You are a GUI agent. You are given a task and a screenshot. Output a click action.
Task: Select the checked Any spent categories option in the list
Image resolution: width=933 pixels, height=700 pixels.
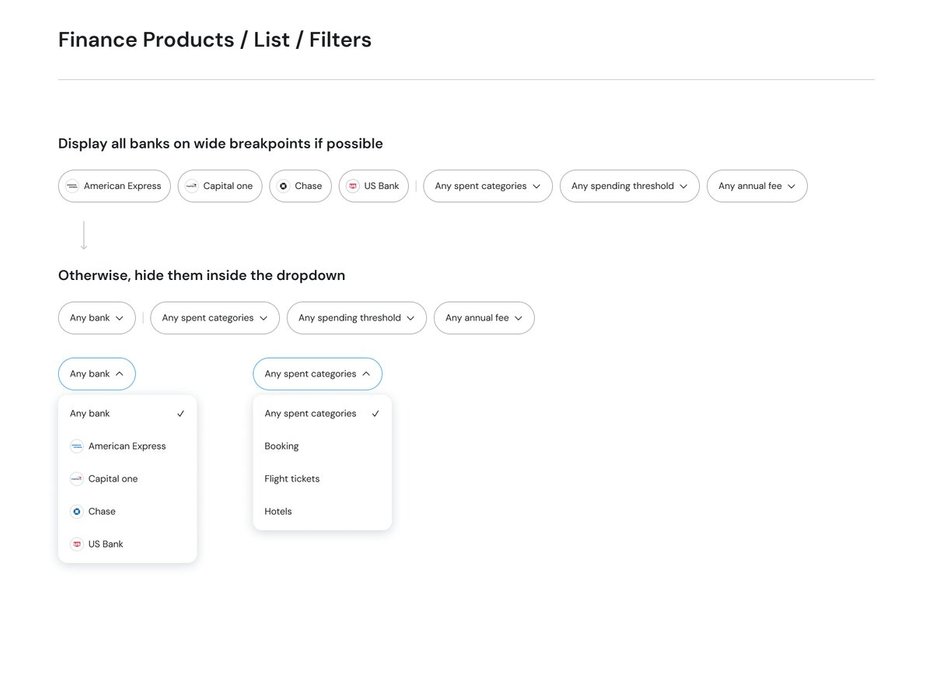[321, 414]
